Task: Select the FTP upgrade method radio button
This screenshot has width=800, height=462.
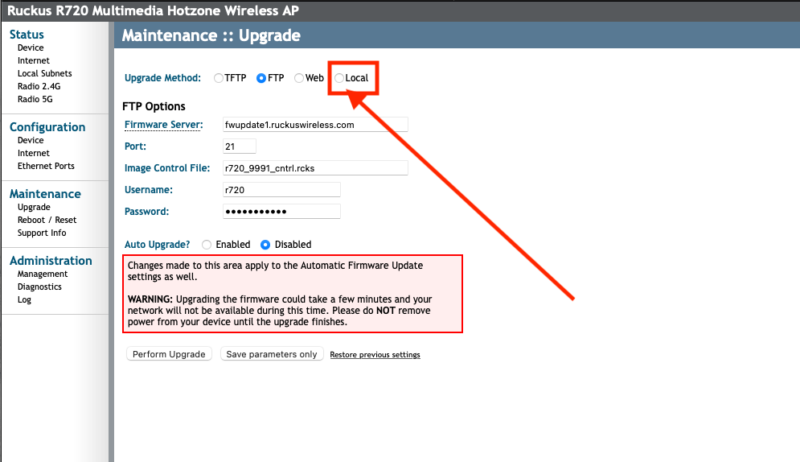Action: click(262, 78)
